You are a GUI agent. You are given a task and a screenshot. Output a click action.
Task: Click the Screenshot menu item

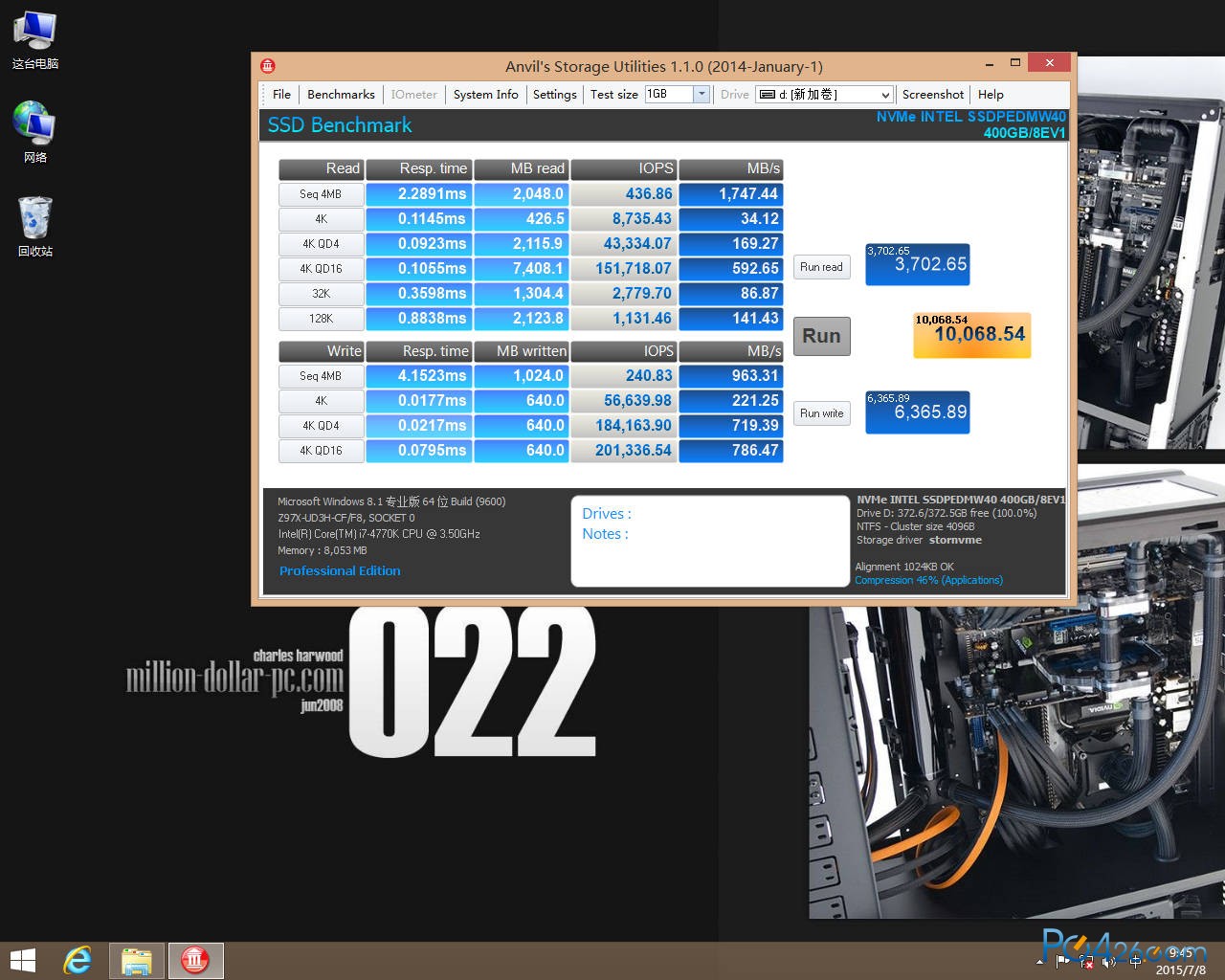[x=933, y=95]
